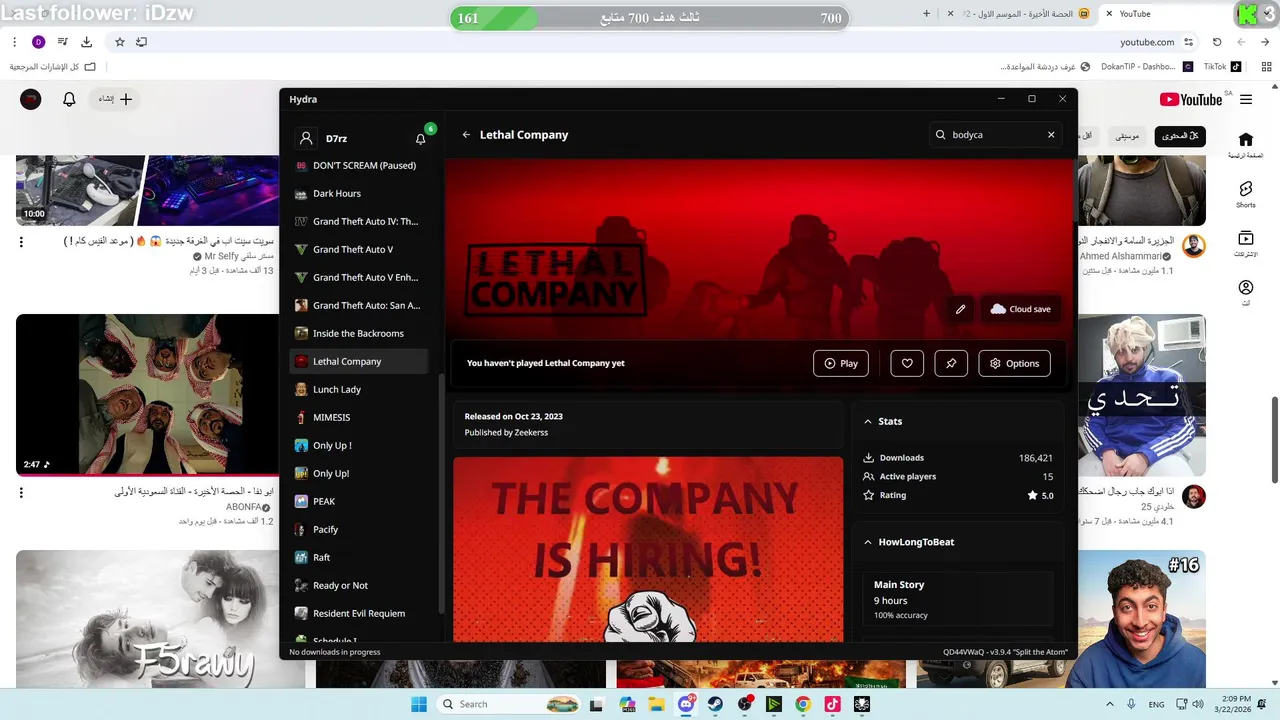Click the Windows taskbar Search box
Screen dimensions: 1280x720
(x=509, y=704)
